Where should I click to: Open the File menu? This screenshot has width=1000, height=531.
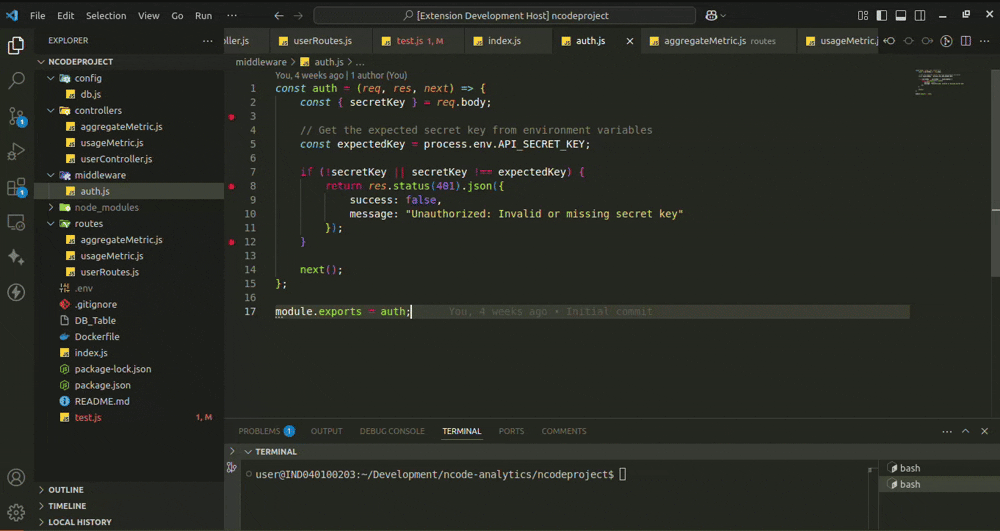(38, 15)
